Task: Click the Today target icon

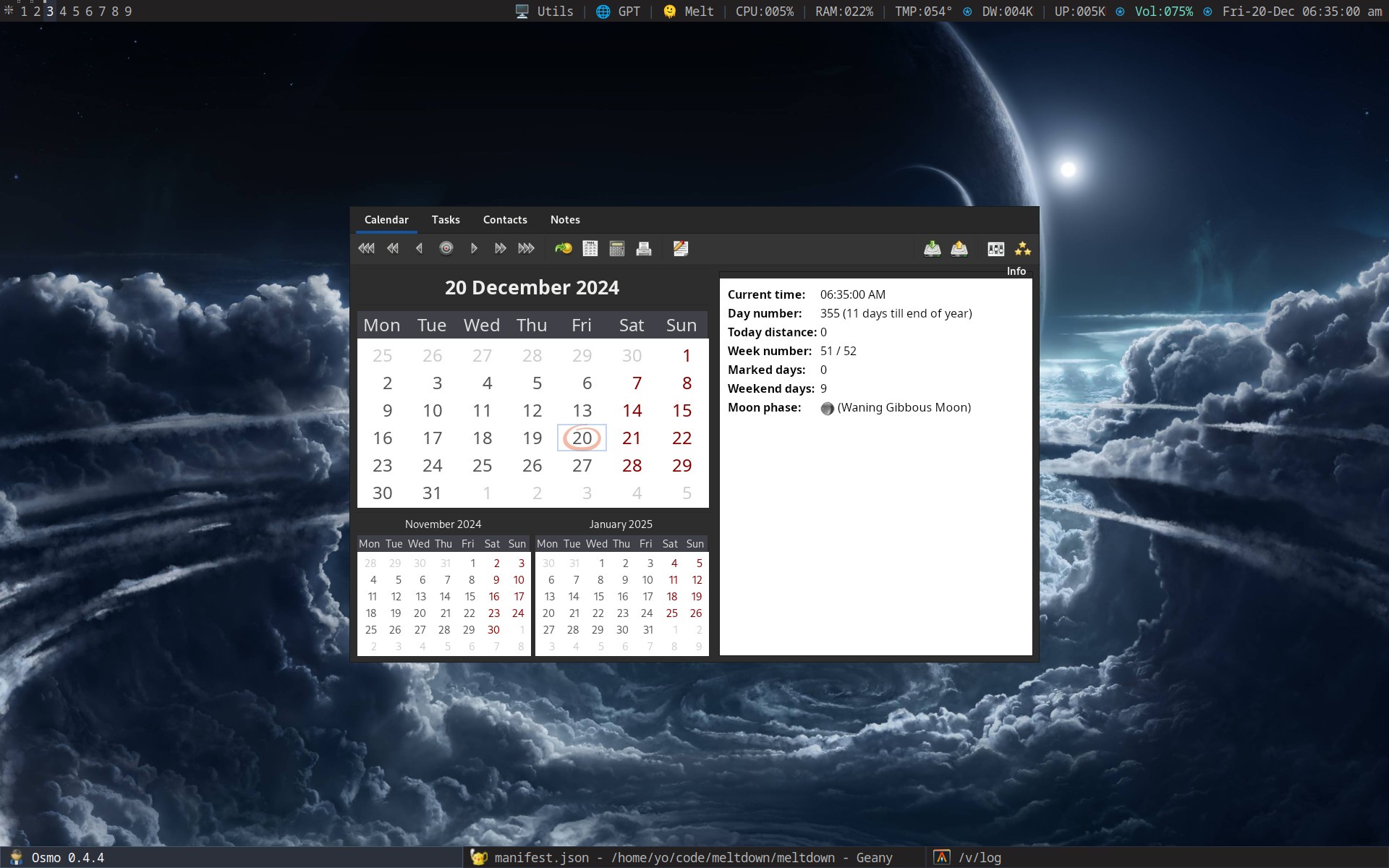Action: 446,249
